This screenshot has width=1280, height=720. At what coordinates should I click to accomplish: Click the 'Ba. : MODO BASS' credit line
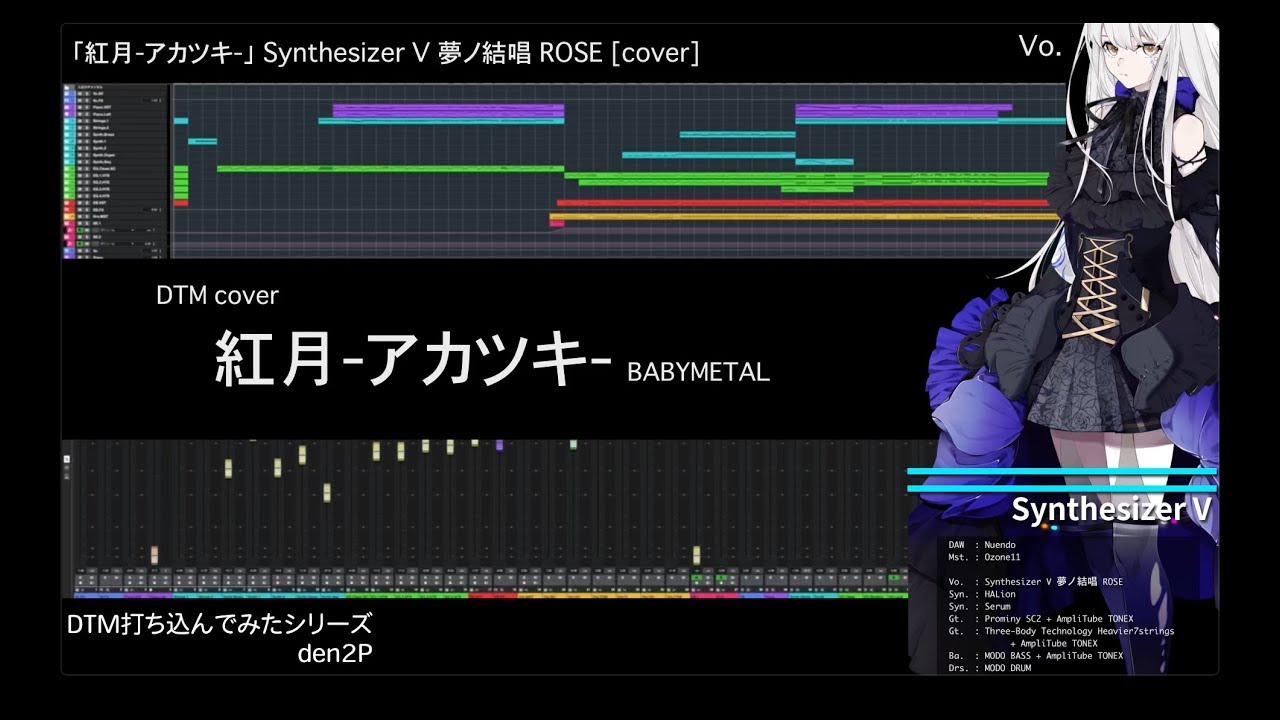coord(1035,656)
